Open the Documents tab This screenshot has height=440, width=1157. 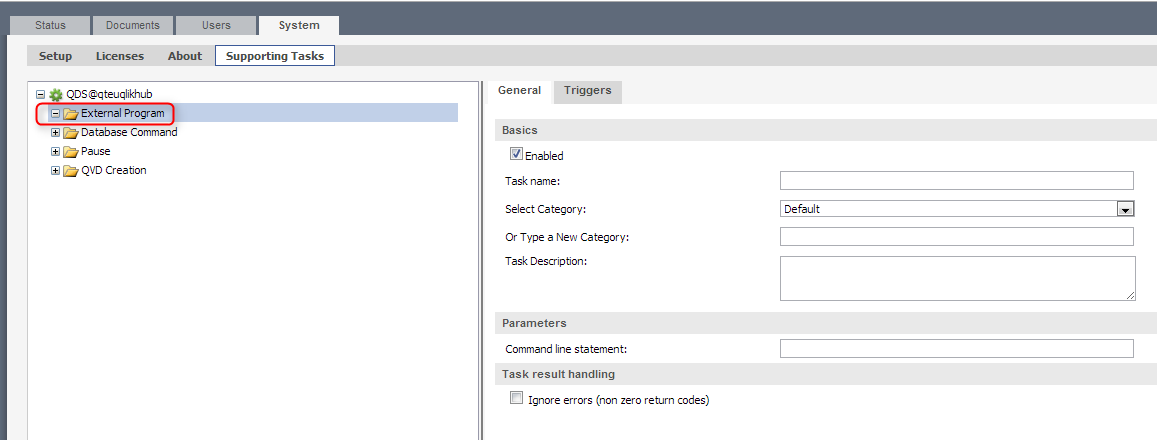pyautogui.click(x=133, y=25)
